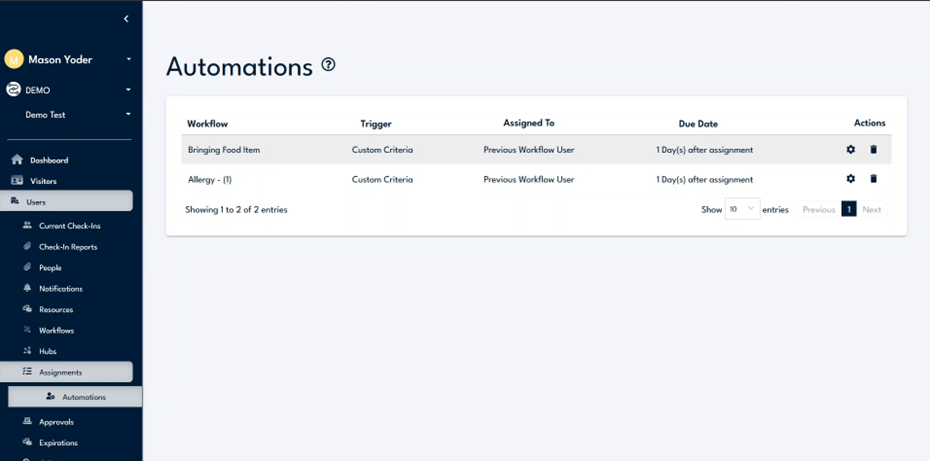Delete the Bringing Food Item automation

pos(873,150)
